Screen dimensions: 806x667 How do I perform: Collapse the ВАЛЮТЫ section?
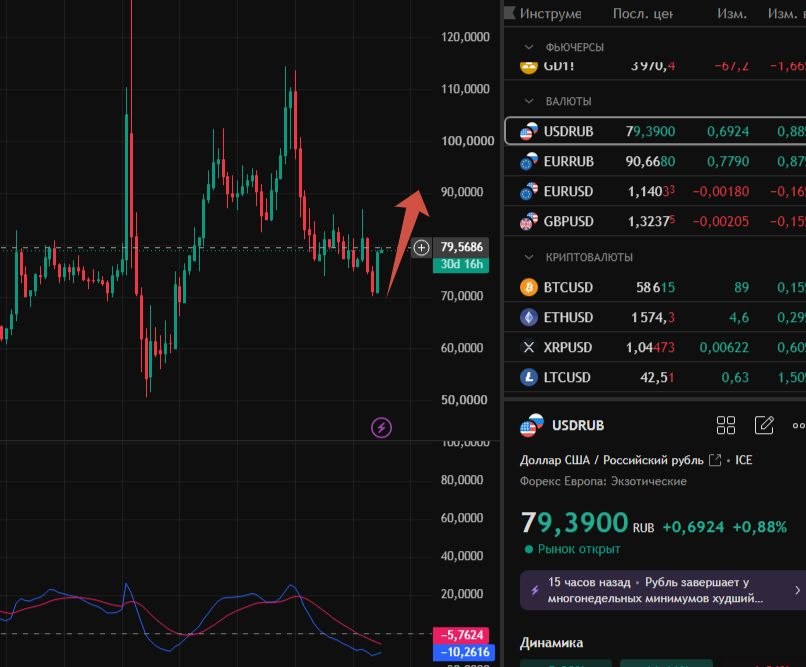pos(529,101)
